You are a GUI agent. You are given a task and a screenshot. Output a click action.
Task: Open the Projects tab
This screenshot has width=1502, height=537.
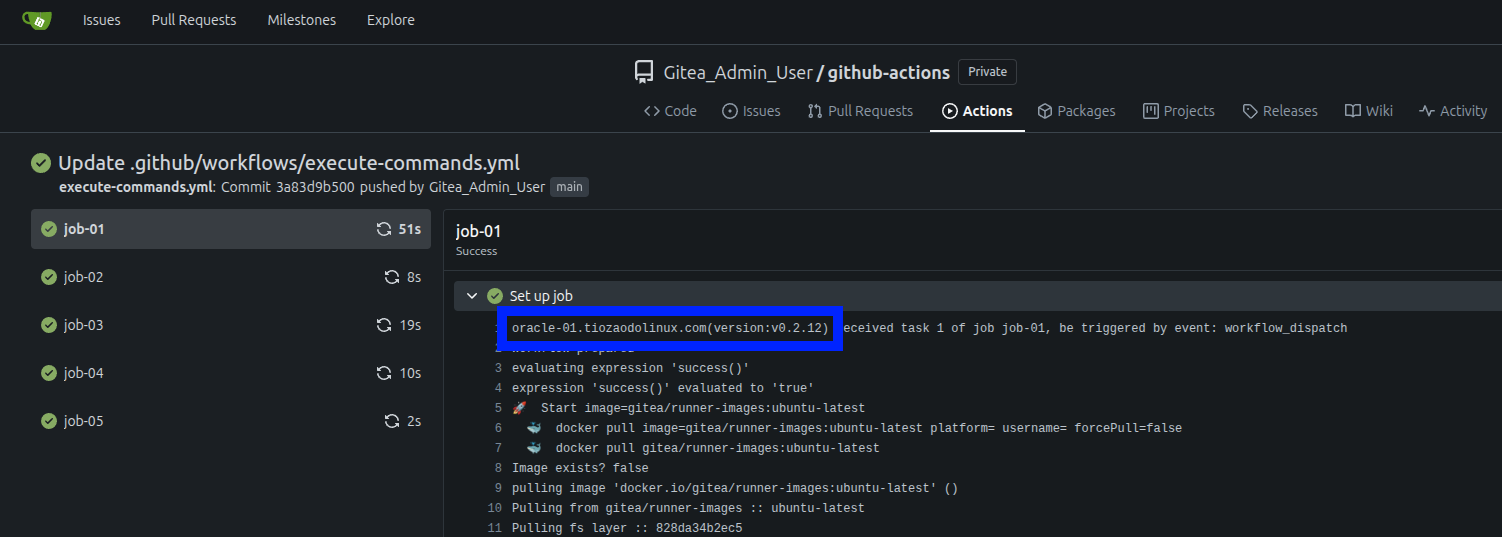click(x=1179, y=111)
